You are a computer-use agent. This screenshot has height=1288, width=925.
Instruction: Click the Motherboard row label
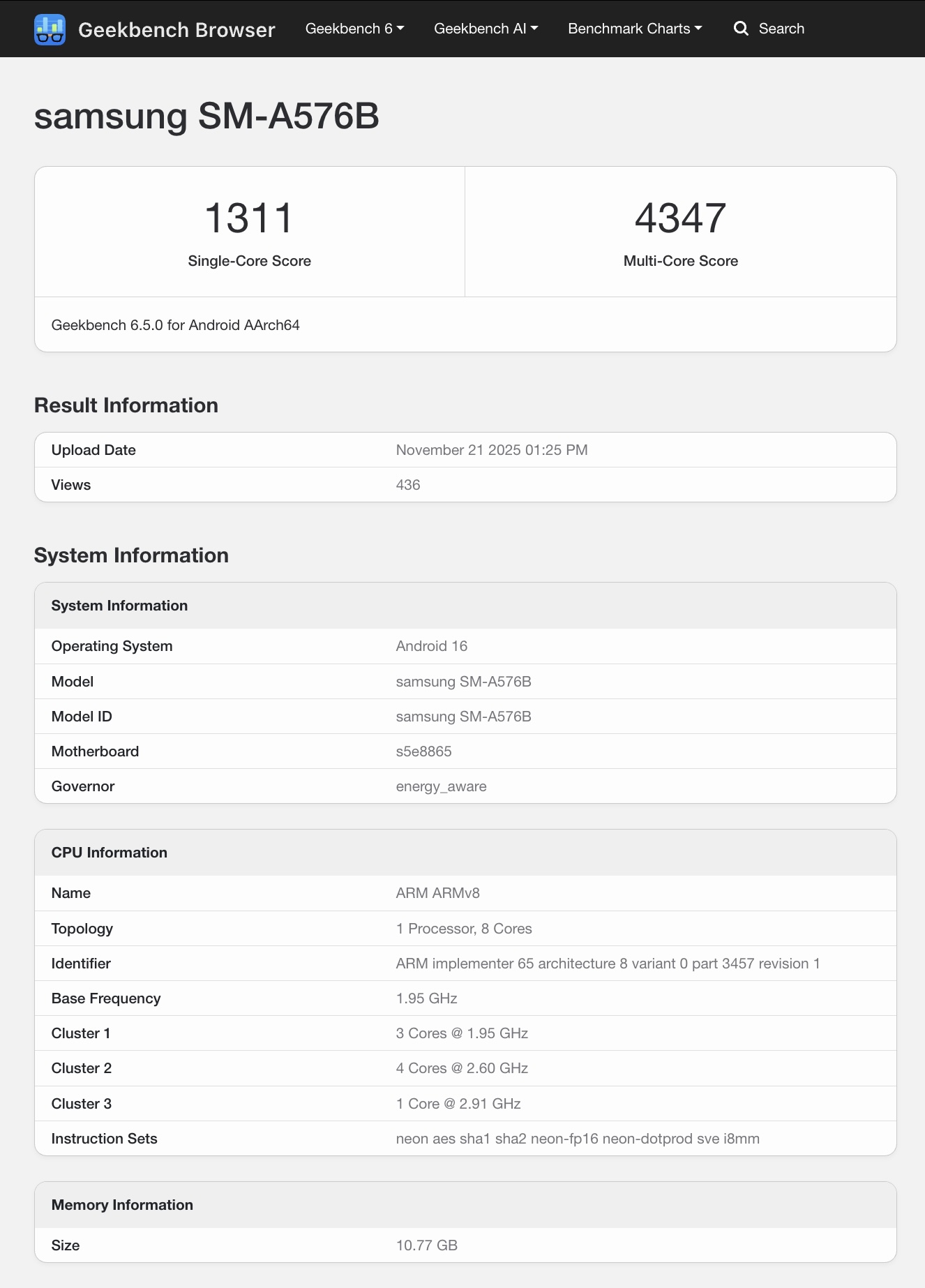[95, 751]
